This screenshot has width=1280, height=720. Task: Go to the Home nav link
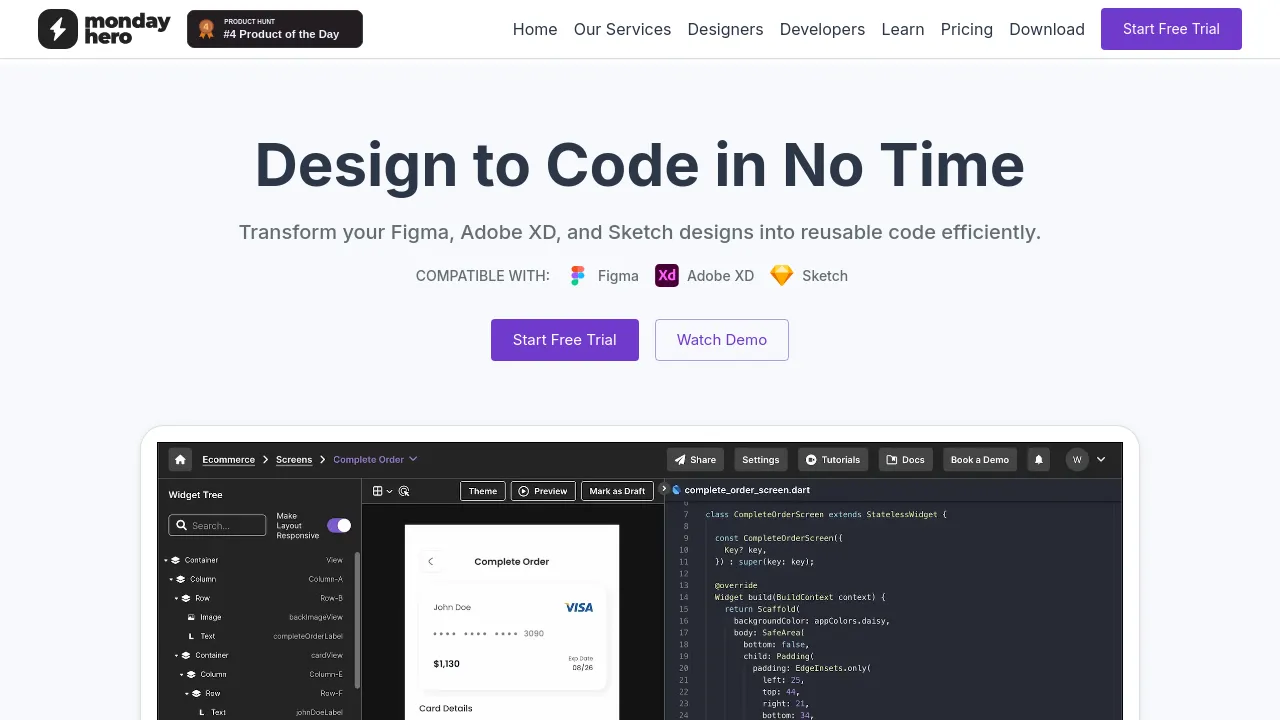click(x=535, y=29)
